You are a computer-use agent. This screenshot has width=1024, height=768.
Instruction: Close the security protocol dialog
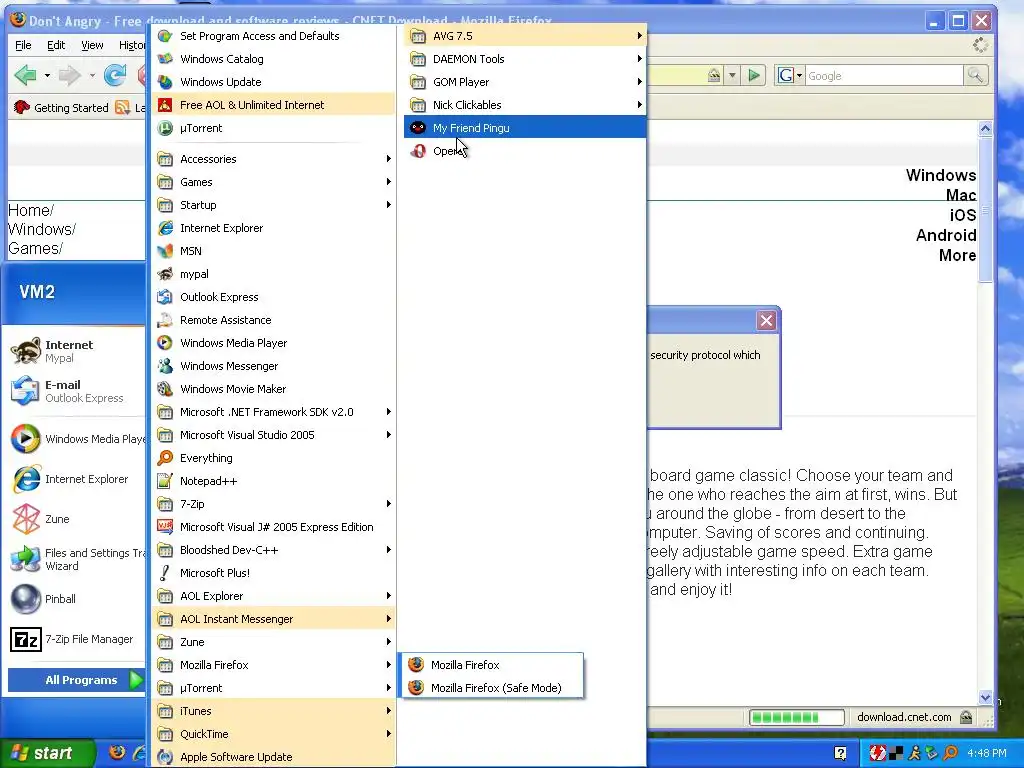point(766,321)
